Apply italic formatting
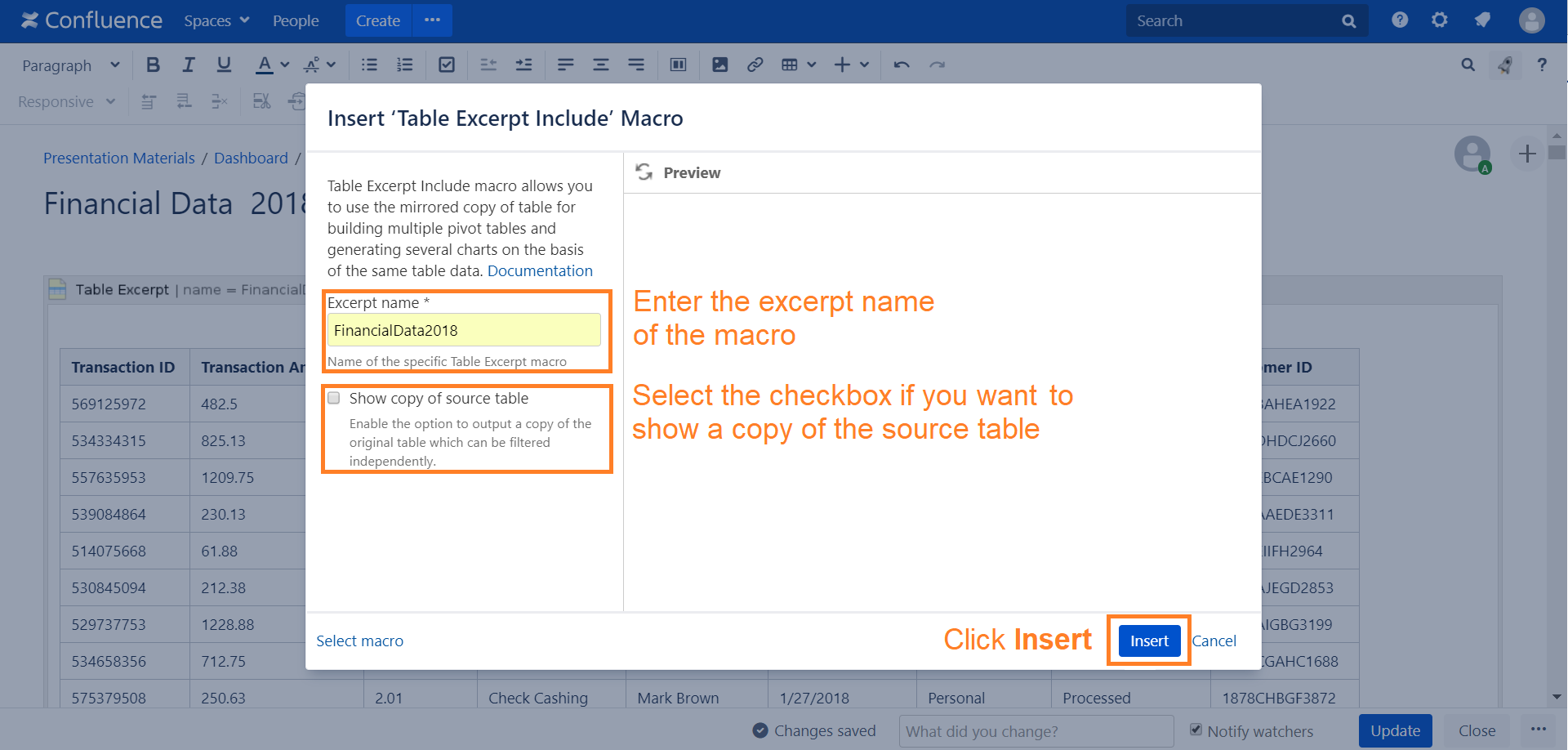 (x=189, y=65)
